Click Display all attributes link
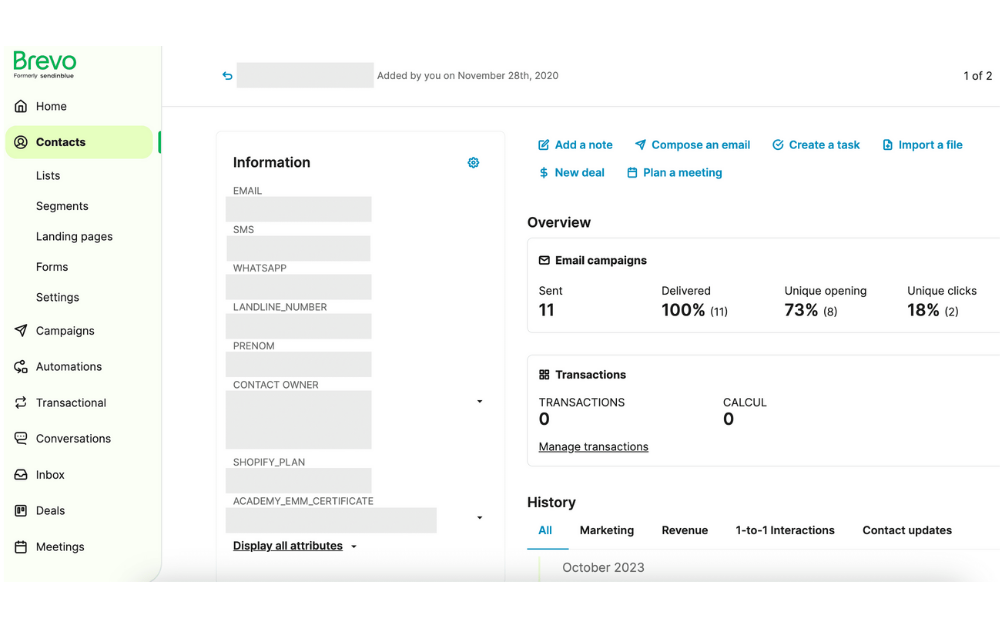1000x628 pixels. (288, 546)
